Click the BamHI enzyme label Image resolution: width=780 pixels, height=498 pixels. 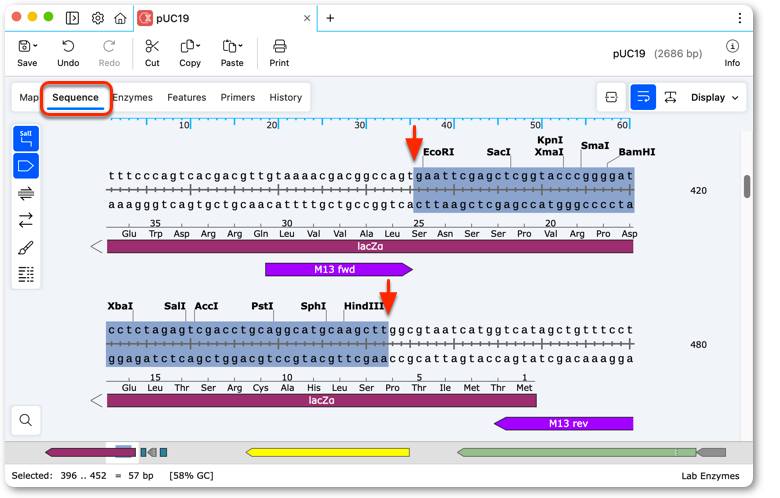click(637, 152)
